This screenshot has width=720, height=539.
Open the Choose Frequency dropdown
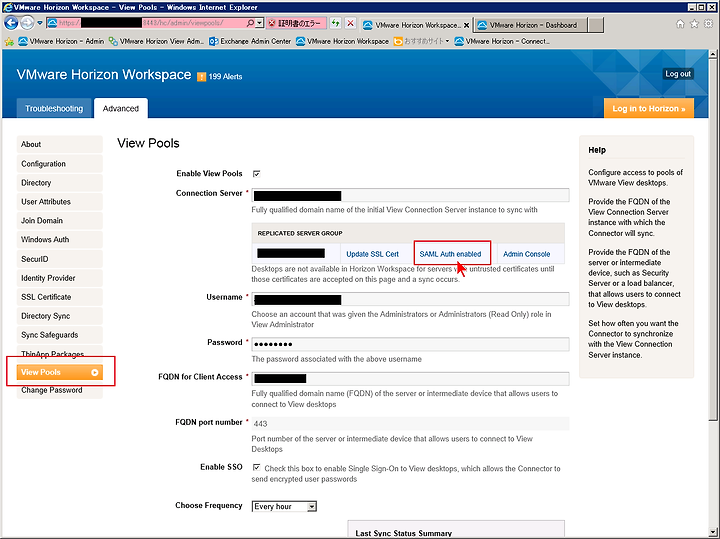(x=284, y=506)
